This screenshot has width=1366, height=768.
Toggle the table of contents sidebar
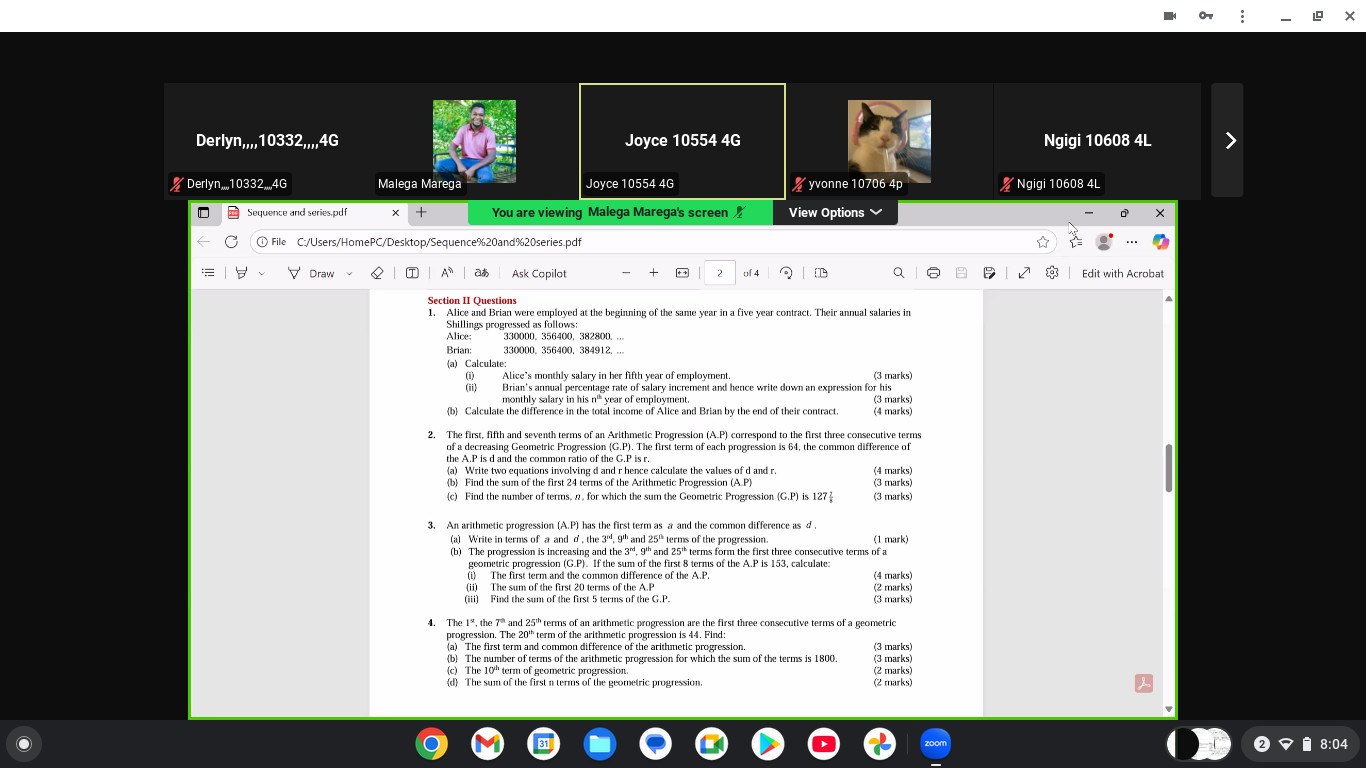pos(208,273)
